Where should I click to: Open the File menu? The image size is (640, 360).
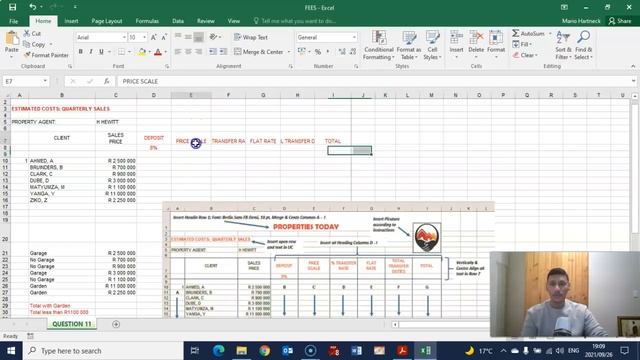point(13,21)
